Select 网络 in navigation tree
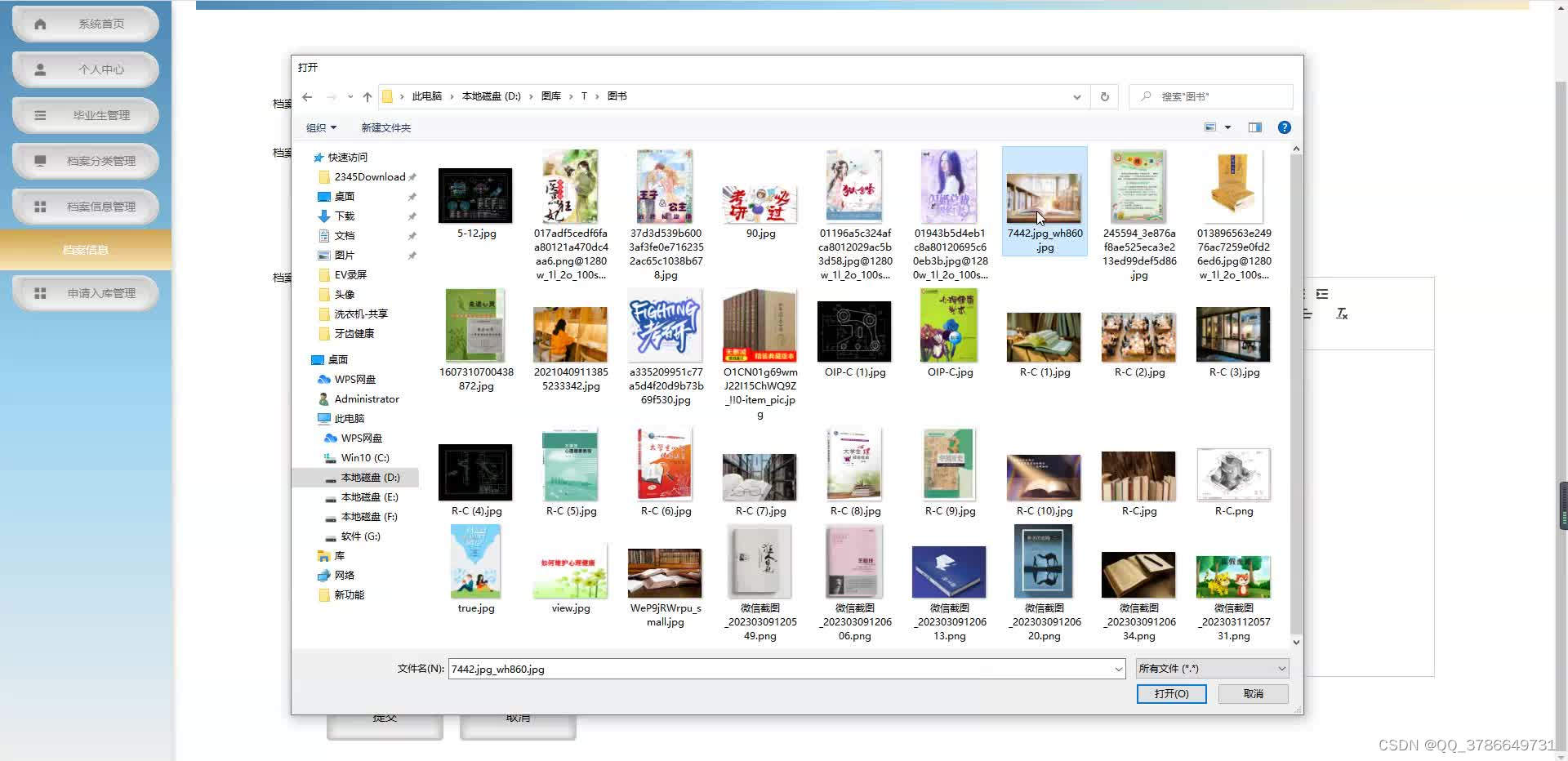Image resolution: width=1568 pixels, height=761 pixels. (x=344, y=575)
